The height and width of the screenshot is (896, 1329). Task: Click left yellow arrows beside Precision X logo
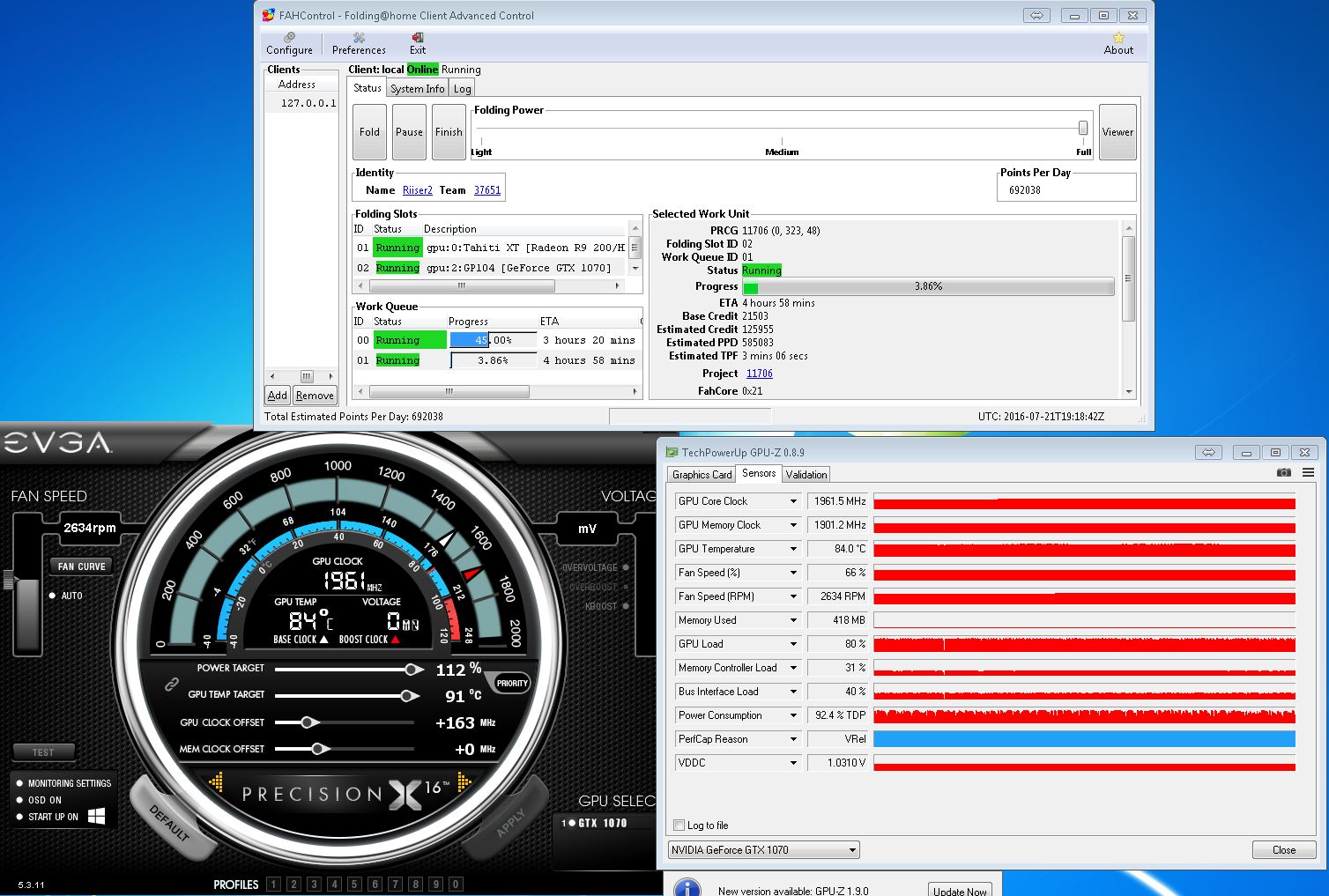[216, 781]
